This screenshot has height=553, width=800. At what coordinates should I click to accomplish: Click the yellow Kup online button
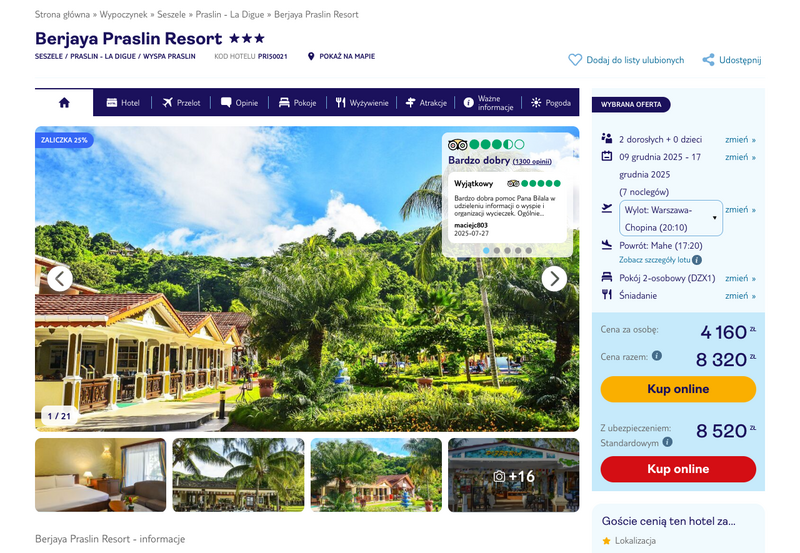[x=678, y=389]
